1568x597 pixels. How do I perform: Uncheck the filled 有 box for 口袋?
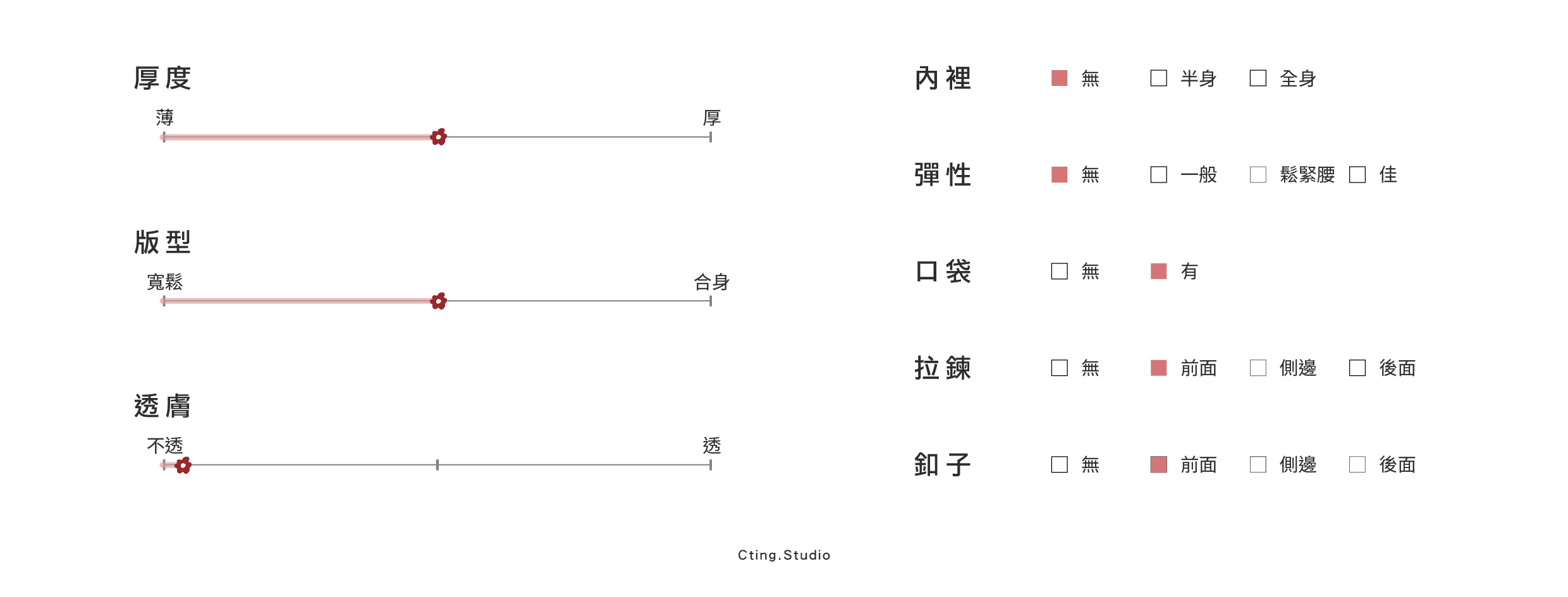pos(1158,272)
